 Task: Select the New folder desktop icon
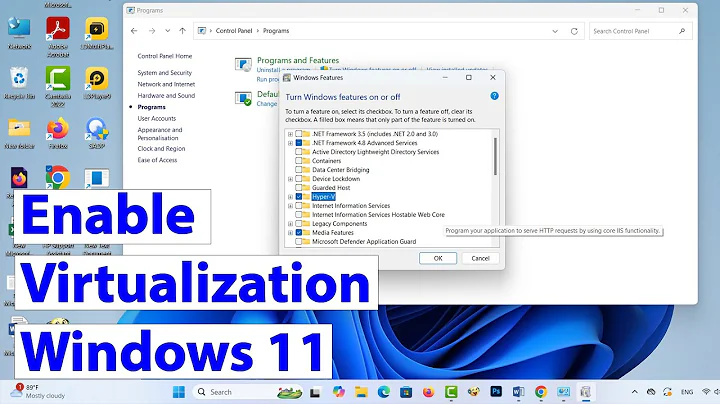(x=19, y=133)
